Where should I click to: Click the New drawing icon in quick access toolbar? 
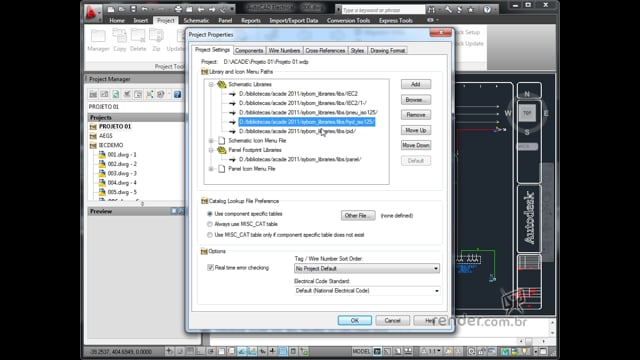(111, 9)
